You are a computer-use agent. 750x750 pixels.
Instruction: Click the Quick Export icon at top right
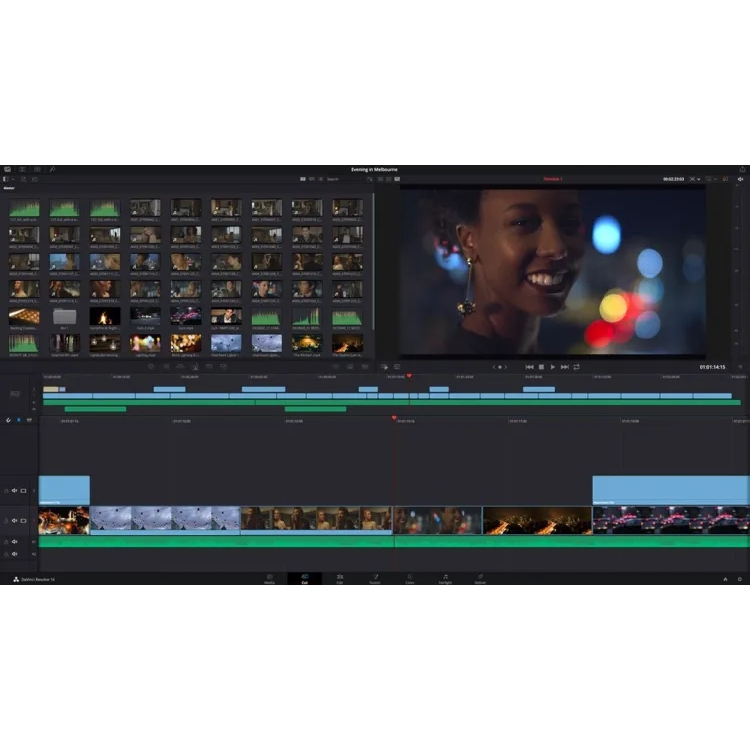742,169
